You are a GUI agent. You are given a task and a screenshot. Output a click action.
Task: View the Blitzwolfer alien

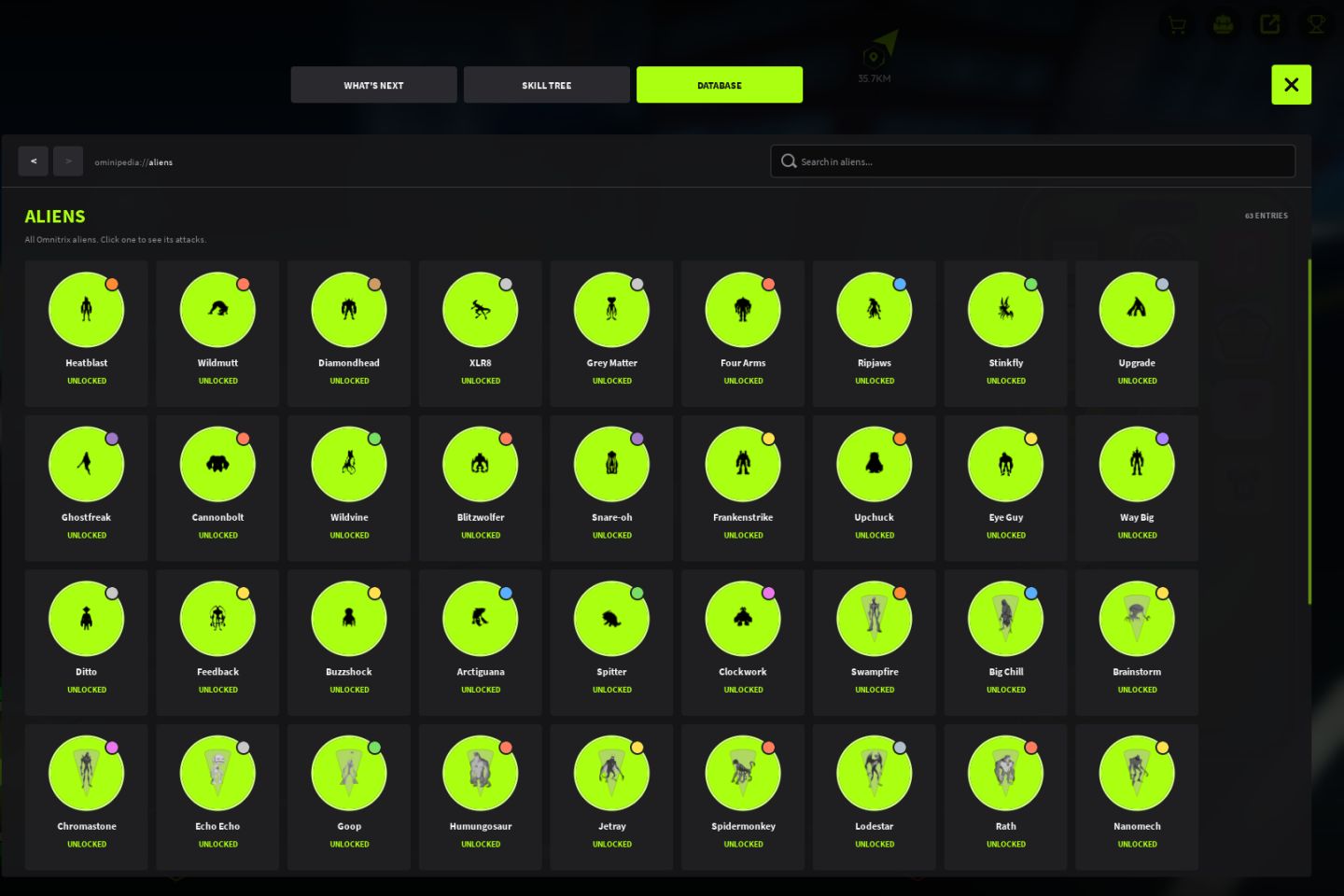pyautogui.click(x=481, y=488)
